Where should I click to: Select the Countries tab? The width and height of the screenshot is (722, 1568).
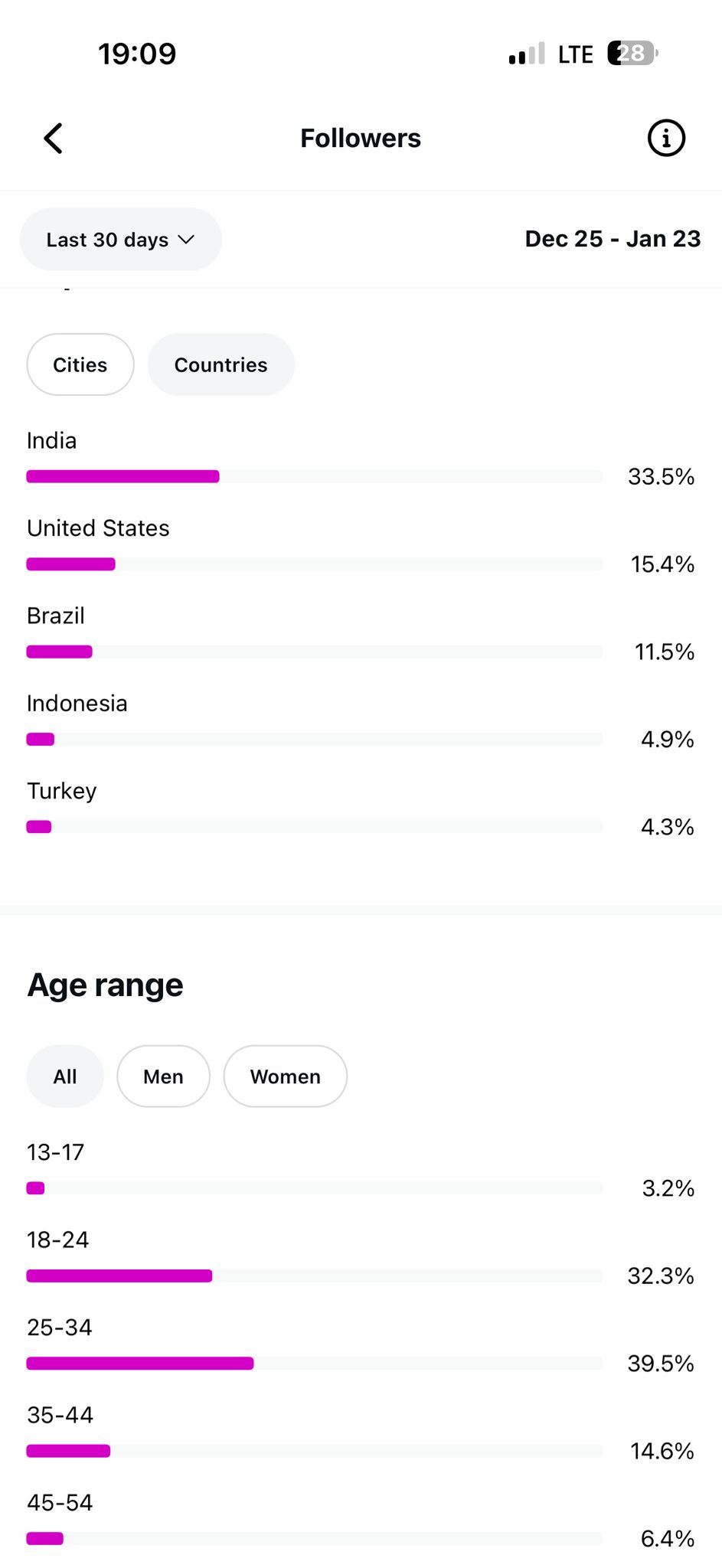221,364
